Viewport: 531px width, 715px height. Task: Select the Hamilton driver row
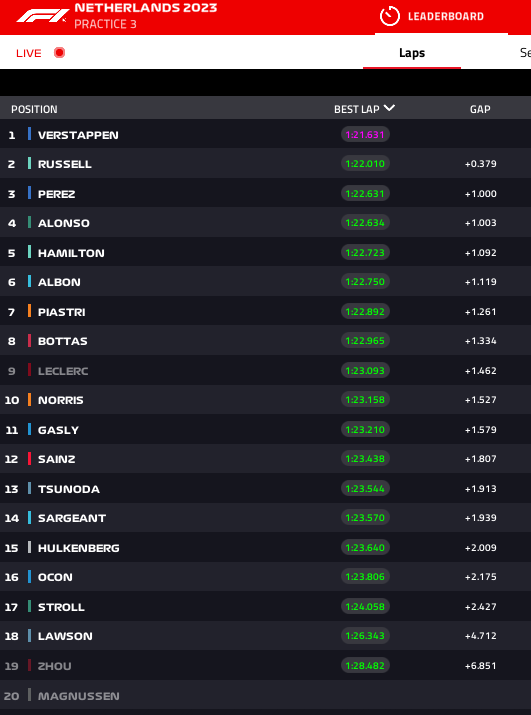(x=266, y=253)
